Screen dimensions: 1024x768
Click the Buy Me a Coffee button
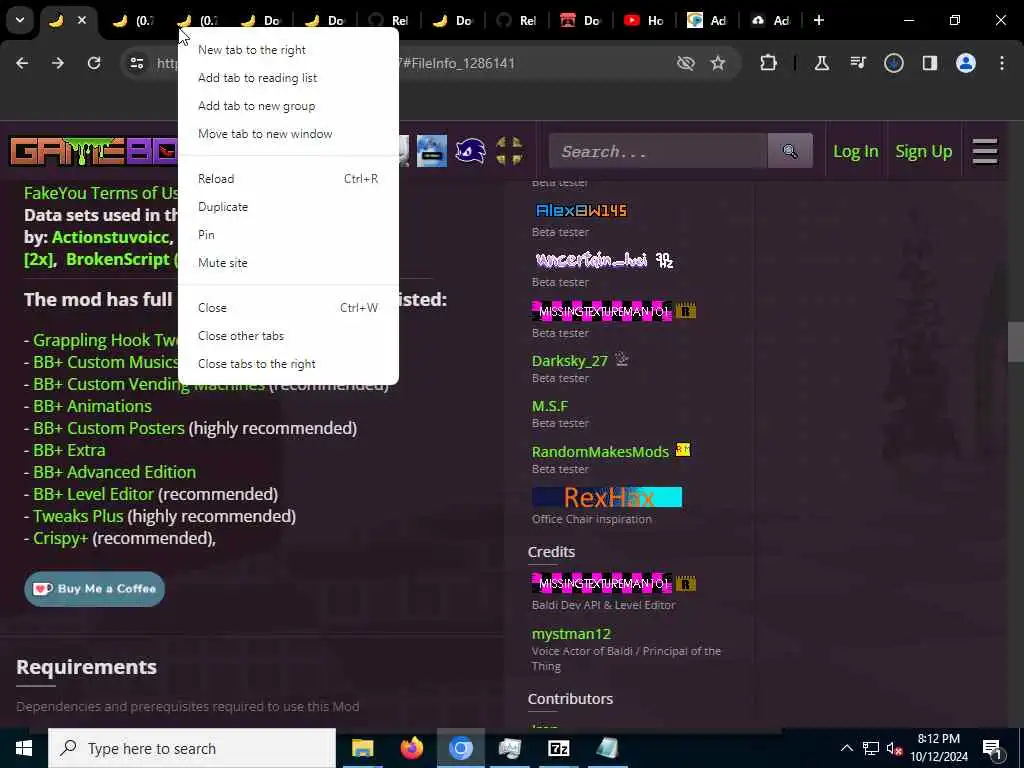95,588
